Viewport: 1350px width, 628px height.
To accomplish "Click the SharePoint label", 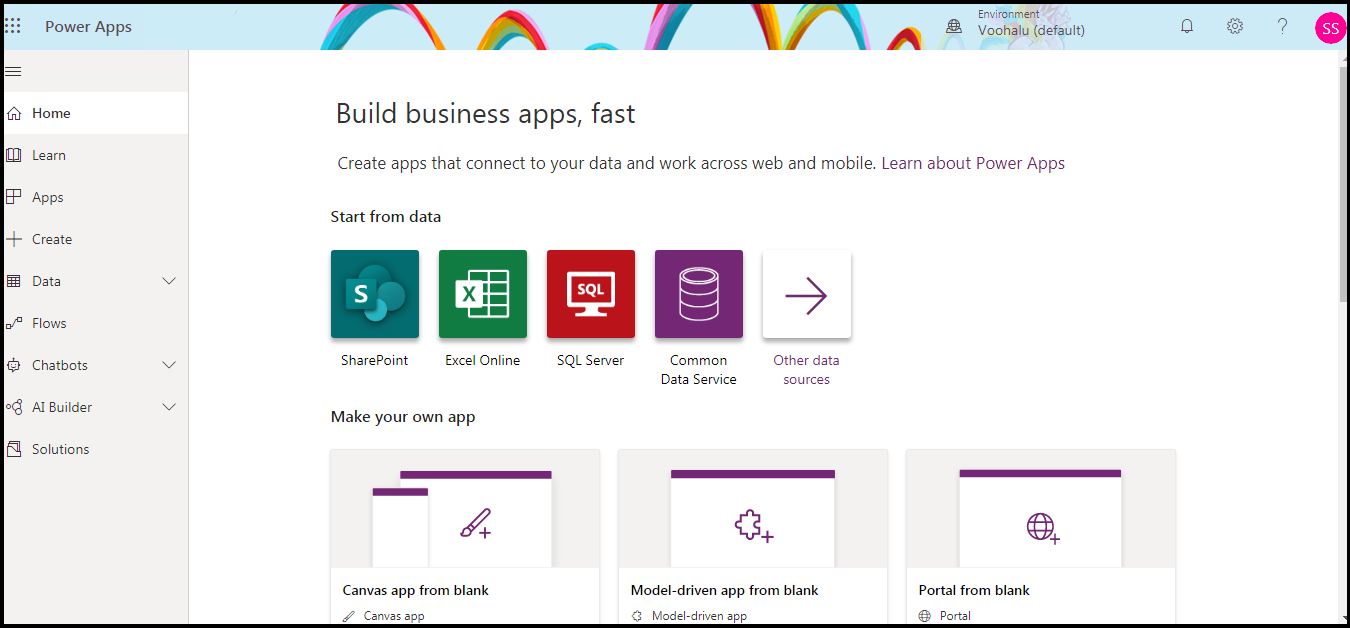I will point(375,360).
